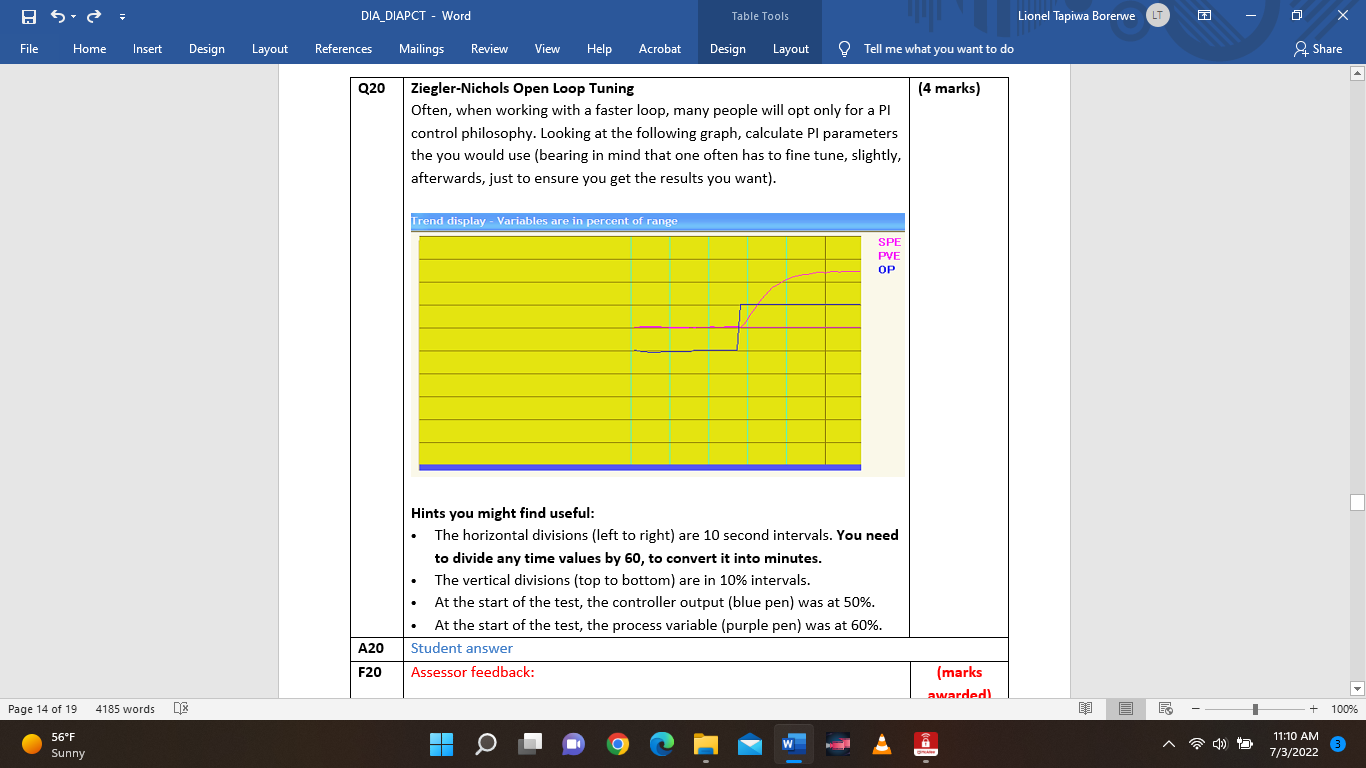1366x768 pixels.
Task: Click the 'Student answer' placeholder text
Action: [461, 648]
